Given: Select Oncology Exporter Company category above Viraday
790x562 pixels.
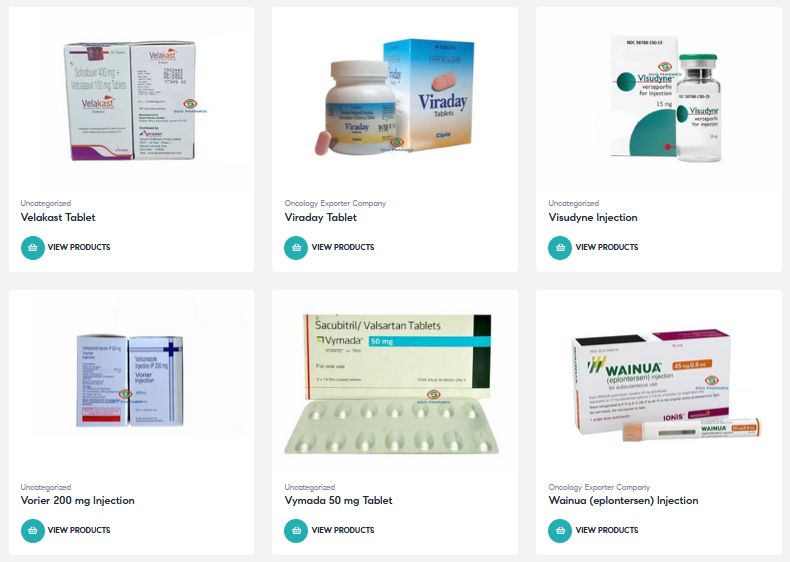Looking at the screenshot, I should tap(335, 203).
